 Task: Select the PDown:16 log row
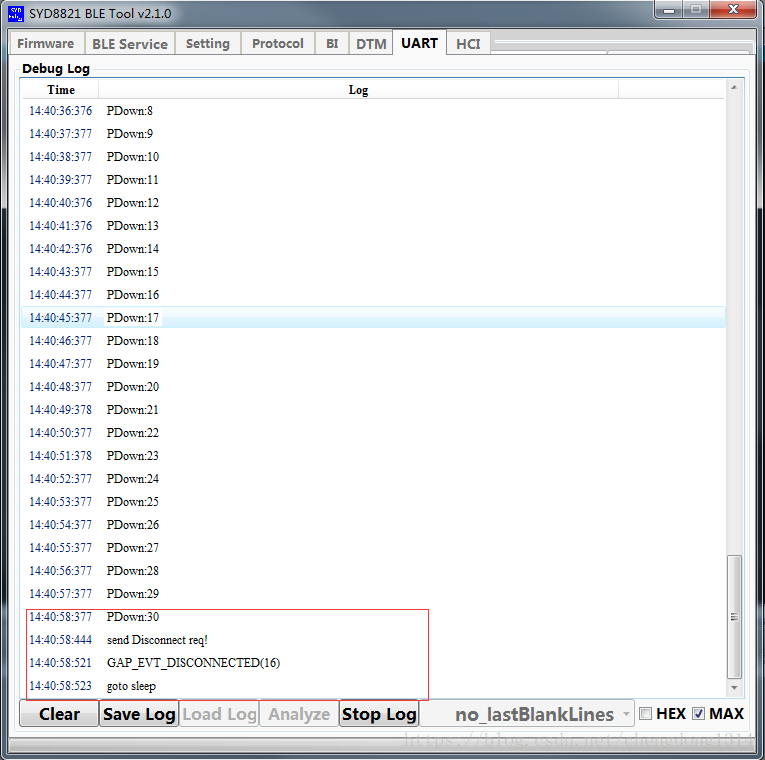point(373,295)
